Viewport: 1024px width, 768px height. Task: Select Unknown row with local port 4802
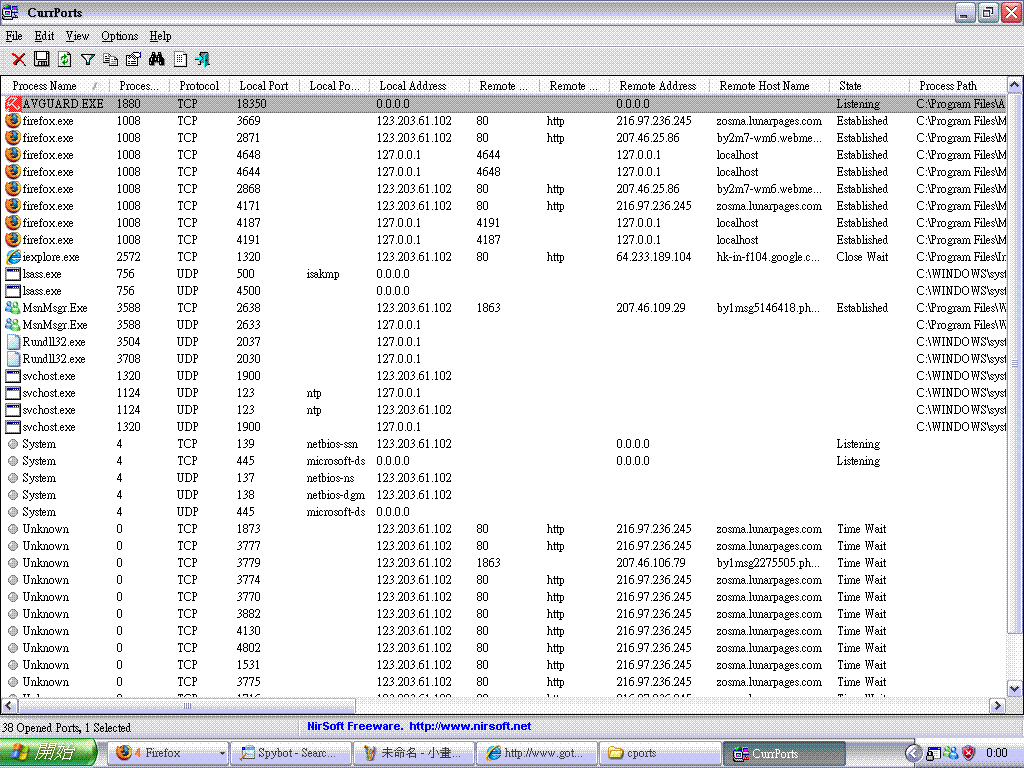coord(504,648)
